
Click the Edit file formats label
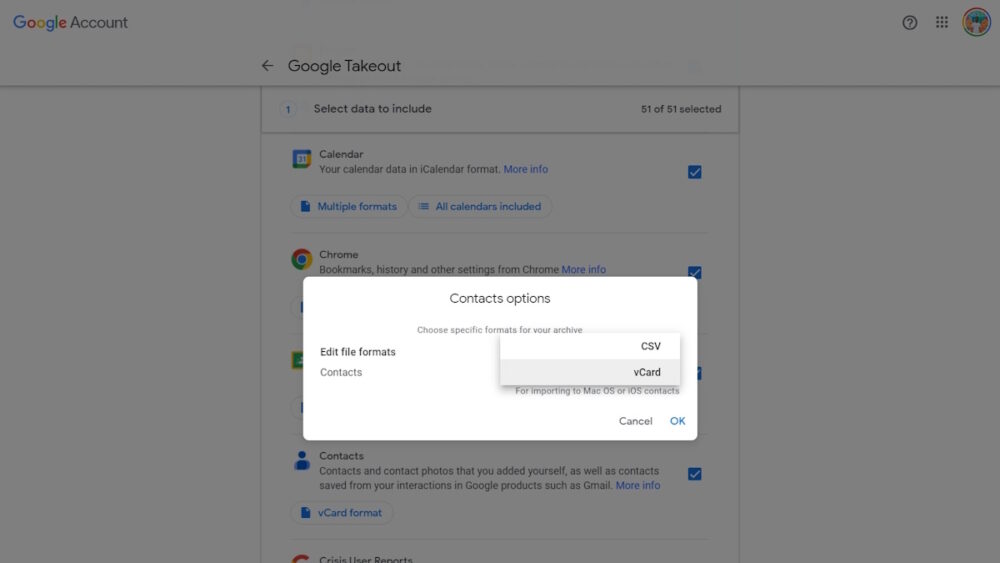[358, 352]
